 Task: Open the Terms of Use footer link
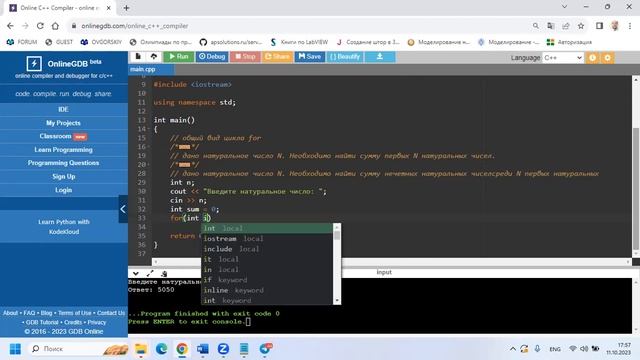point(75,313)
